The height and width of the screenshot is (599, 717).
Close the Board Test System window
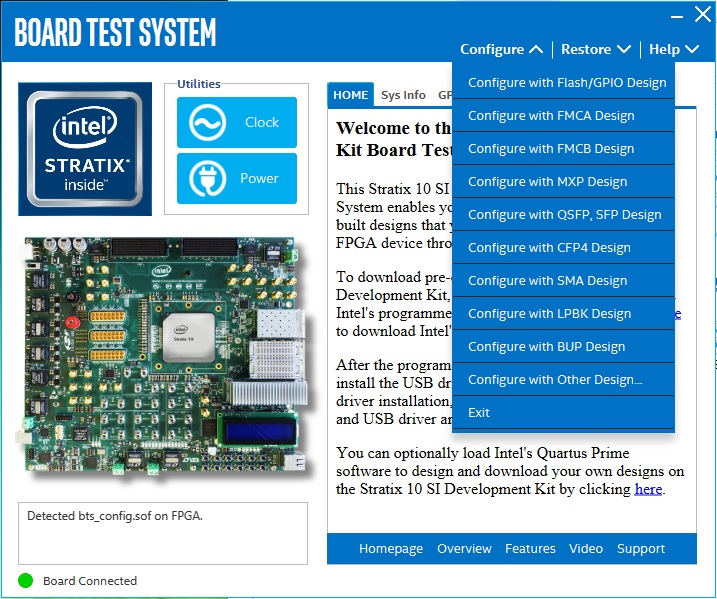pyautogui.click(x=702, y=15)
